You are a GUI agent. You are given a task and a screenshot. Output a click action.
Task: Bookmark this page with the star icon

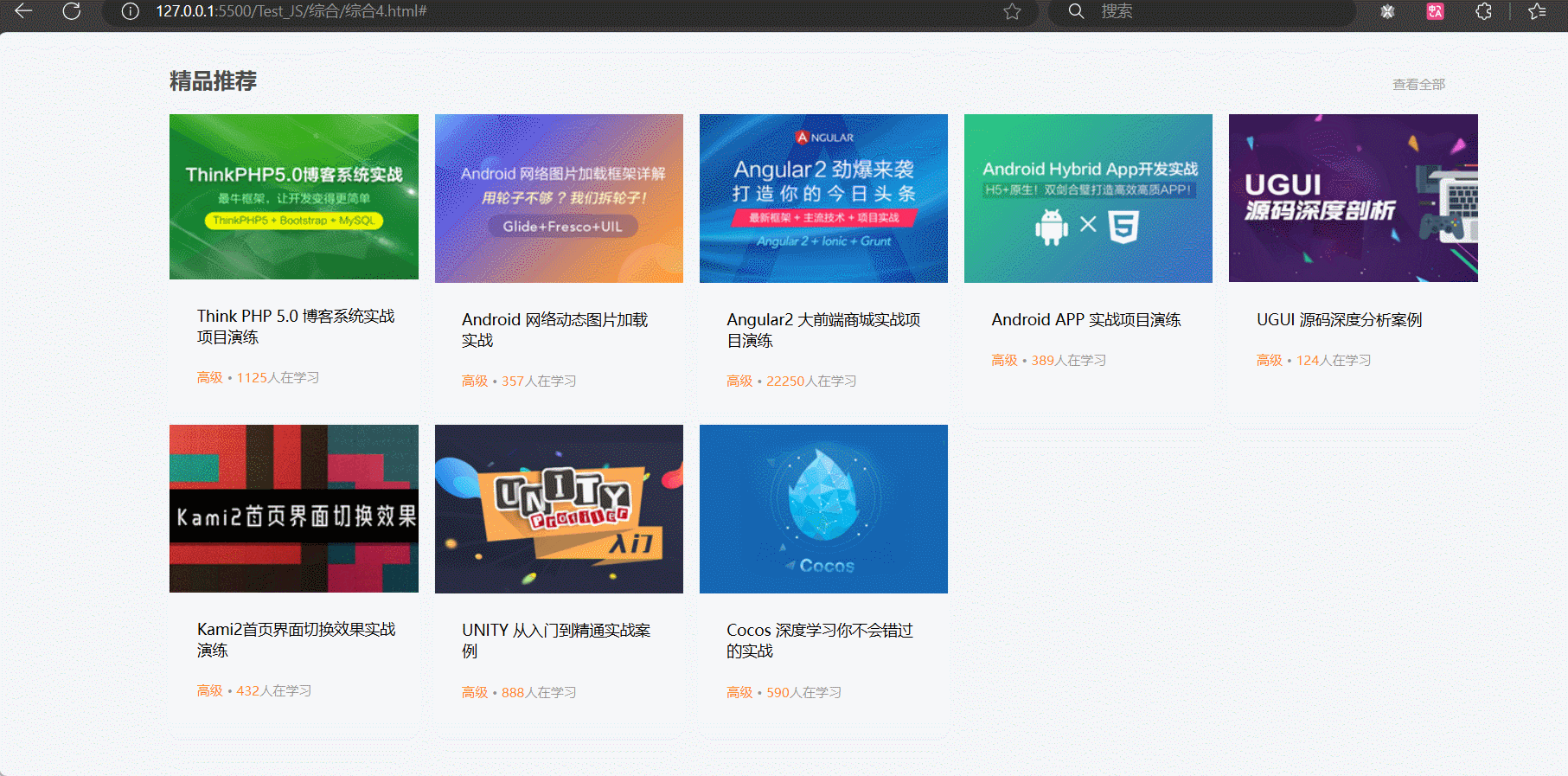pos(1012,11)
